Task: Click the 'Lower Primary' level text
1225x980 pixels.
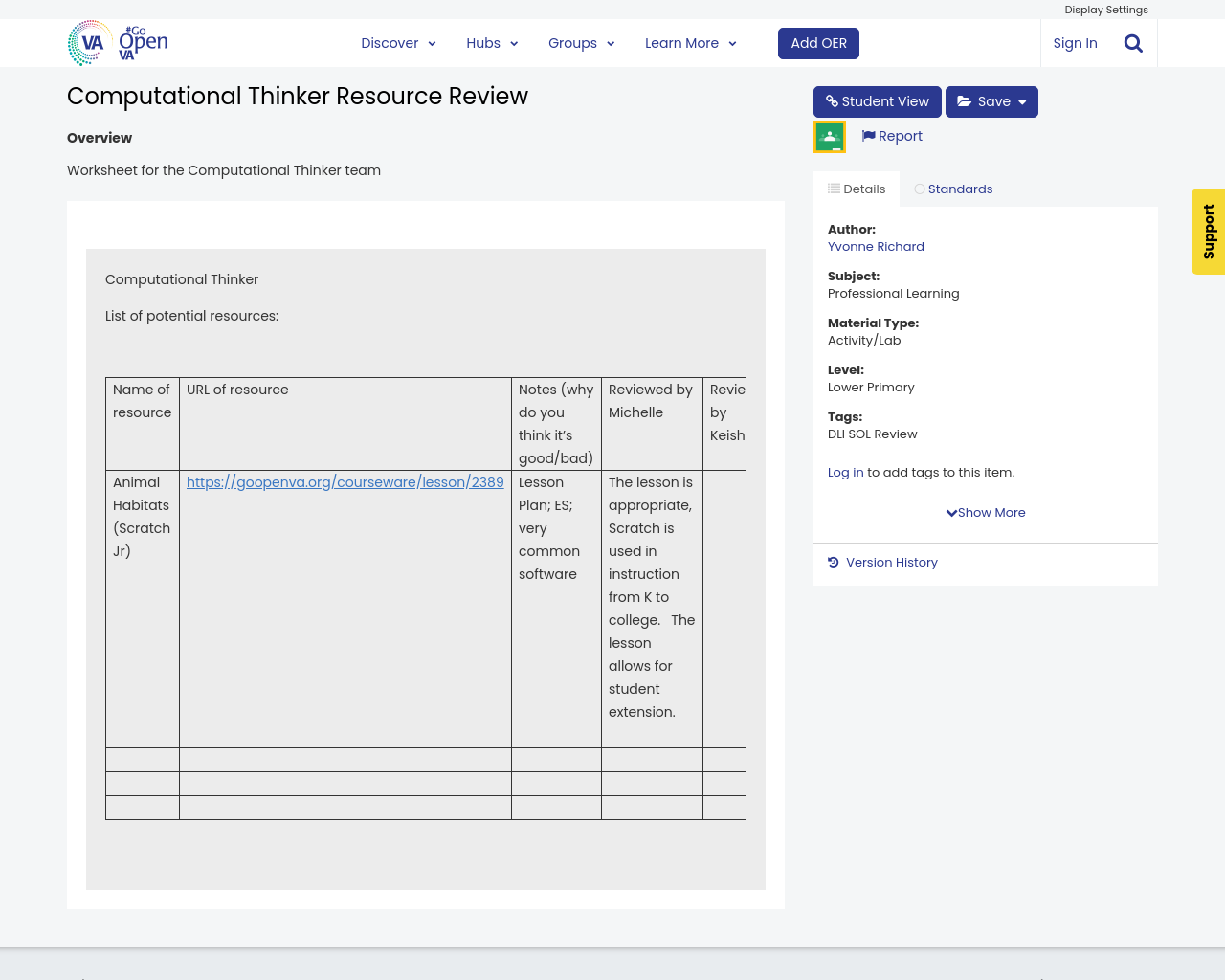Action: [x=871, y=388]
